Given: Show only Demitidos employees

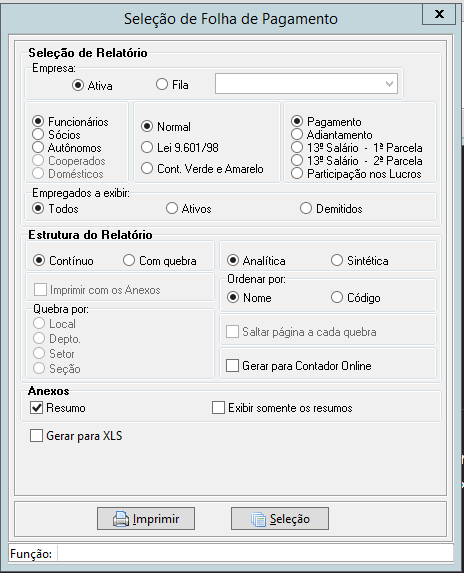Looking at the screenshot, I should [x=306, y=208].
